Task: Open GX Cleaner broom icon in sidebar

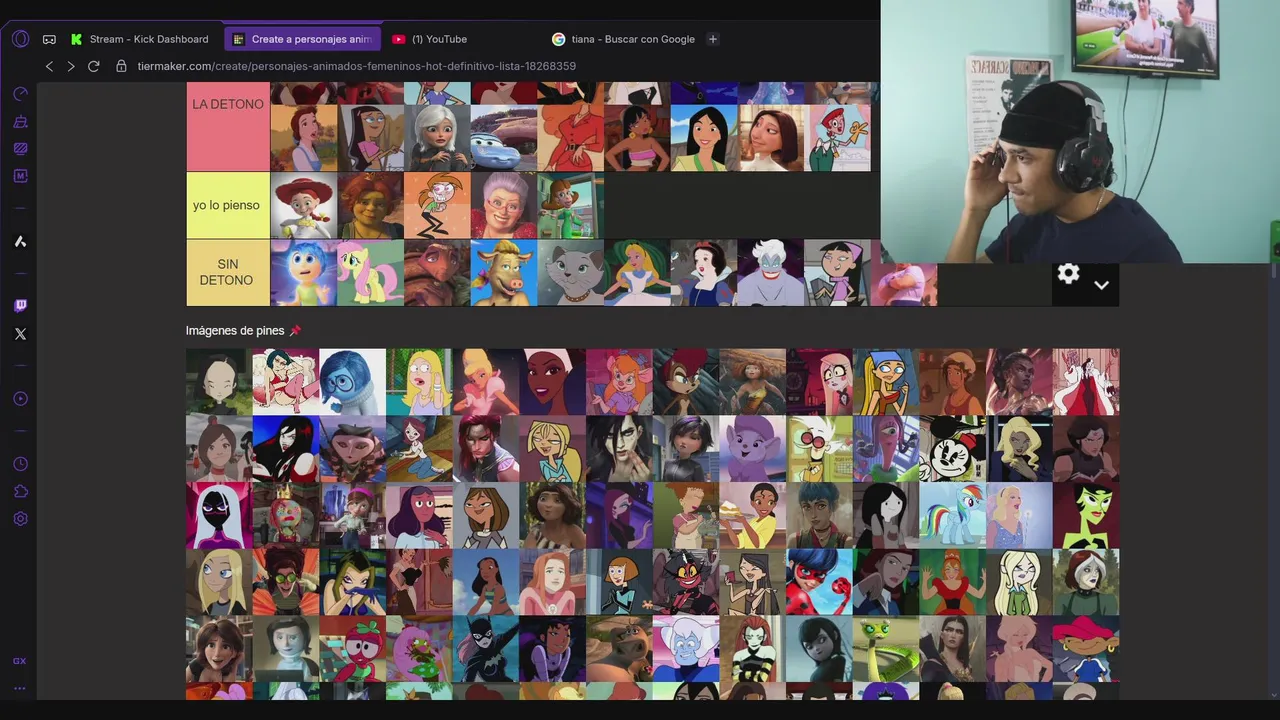Action: point(20,121)
